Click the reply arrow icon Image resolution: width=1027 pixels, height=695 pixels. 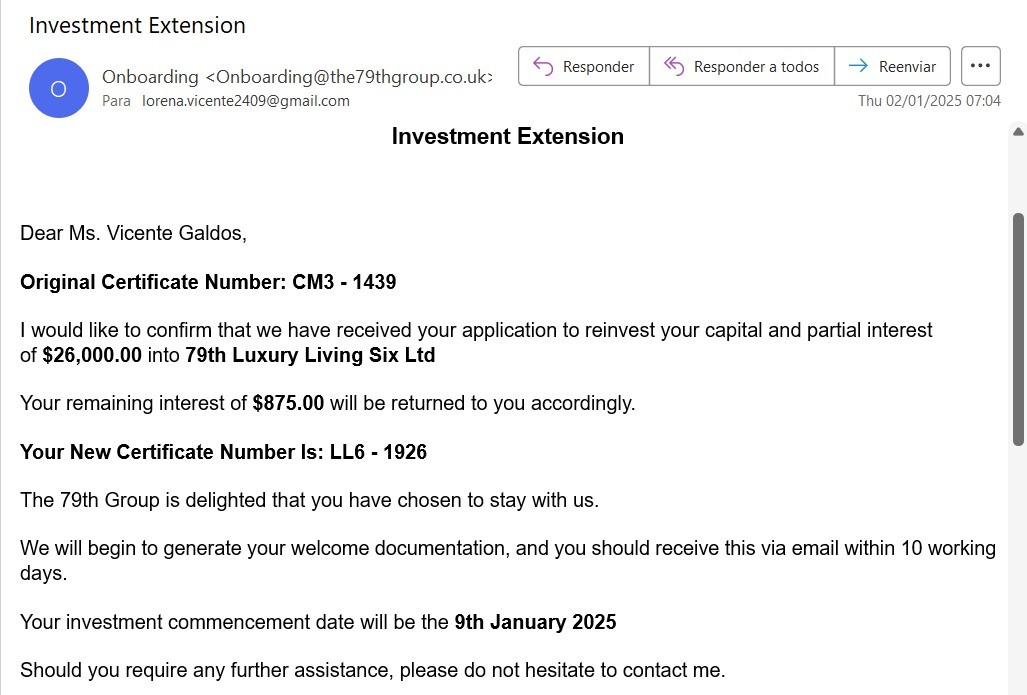[543, 66]
